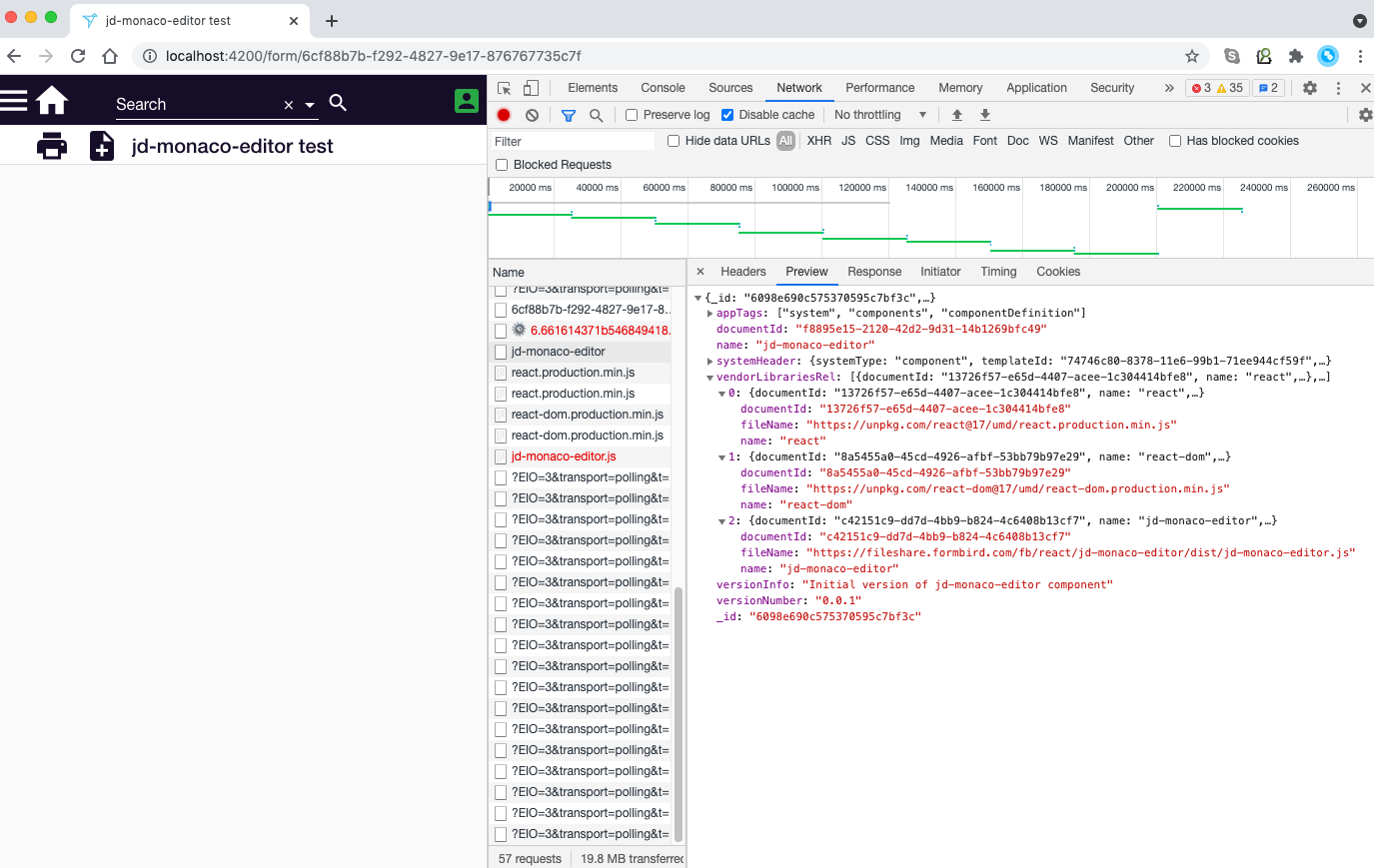Switch to the Console tab
This screenshot has width=1374, height=868.
click(663, 88)
